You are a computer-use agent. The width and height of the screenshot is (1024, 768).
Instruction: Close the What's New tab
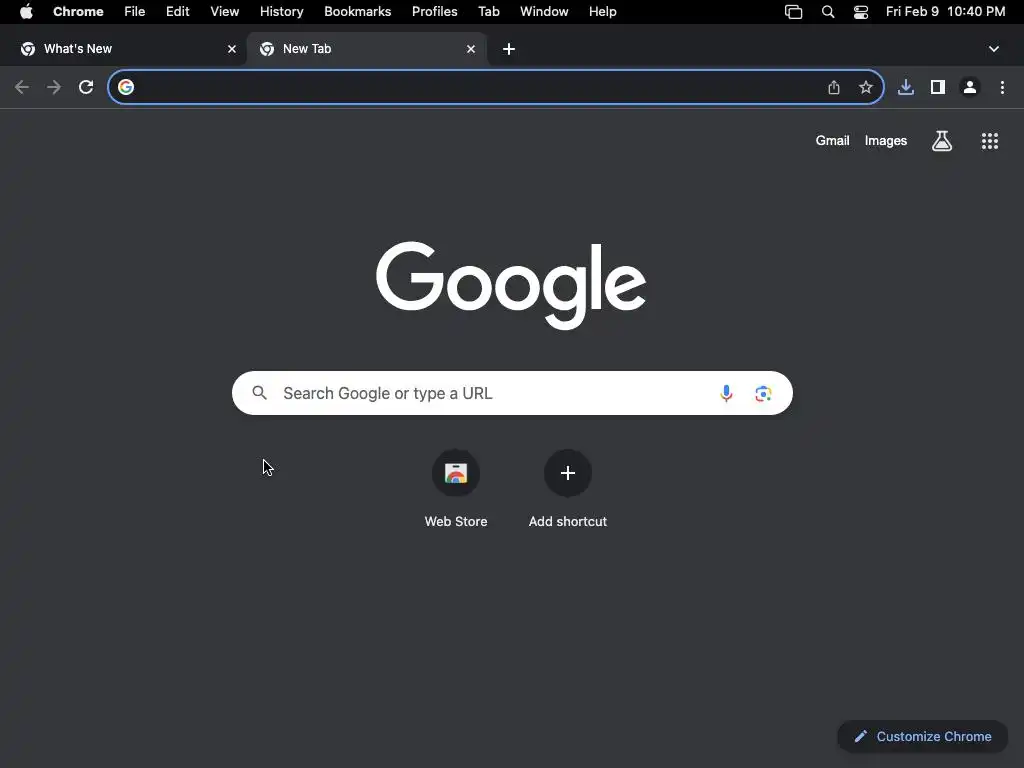coord(232,49)
